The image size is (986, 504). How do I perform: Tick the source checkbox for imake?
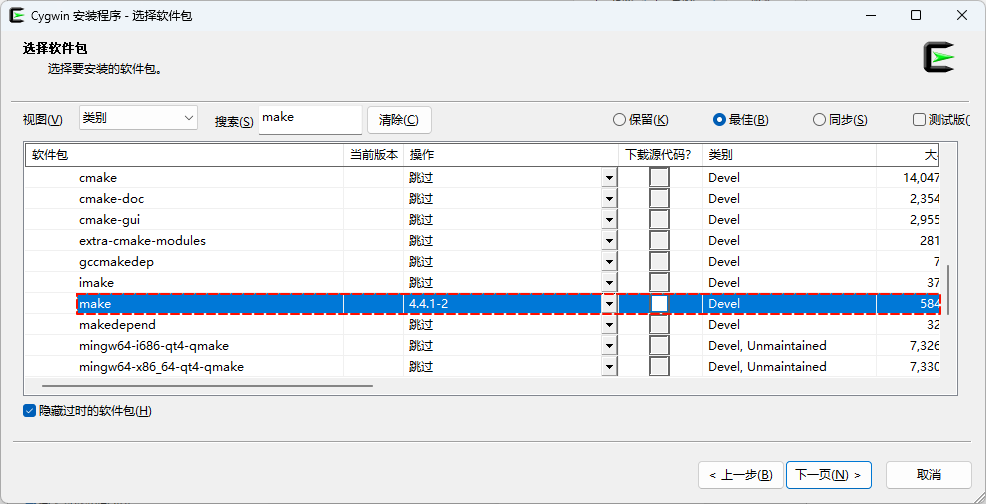pos(659,283)
